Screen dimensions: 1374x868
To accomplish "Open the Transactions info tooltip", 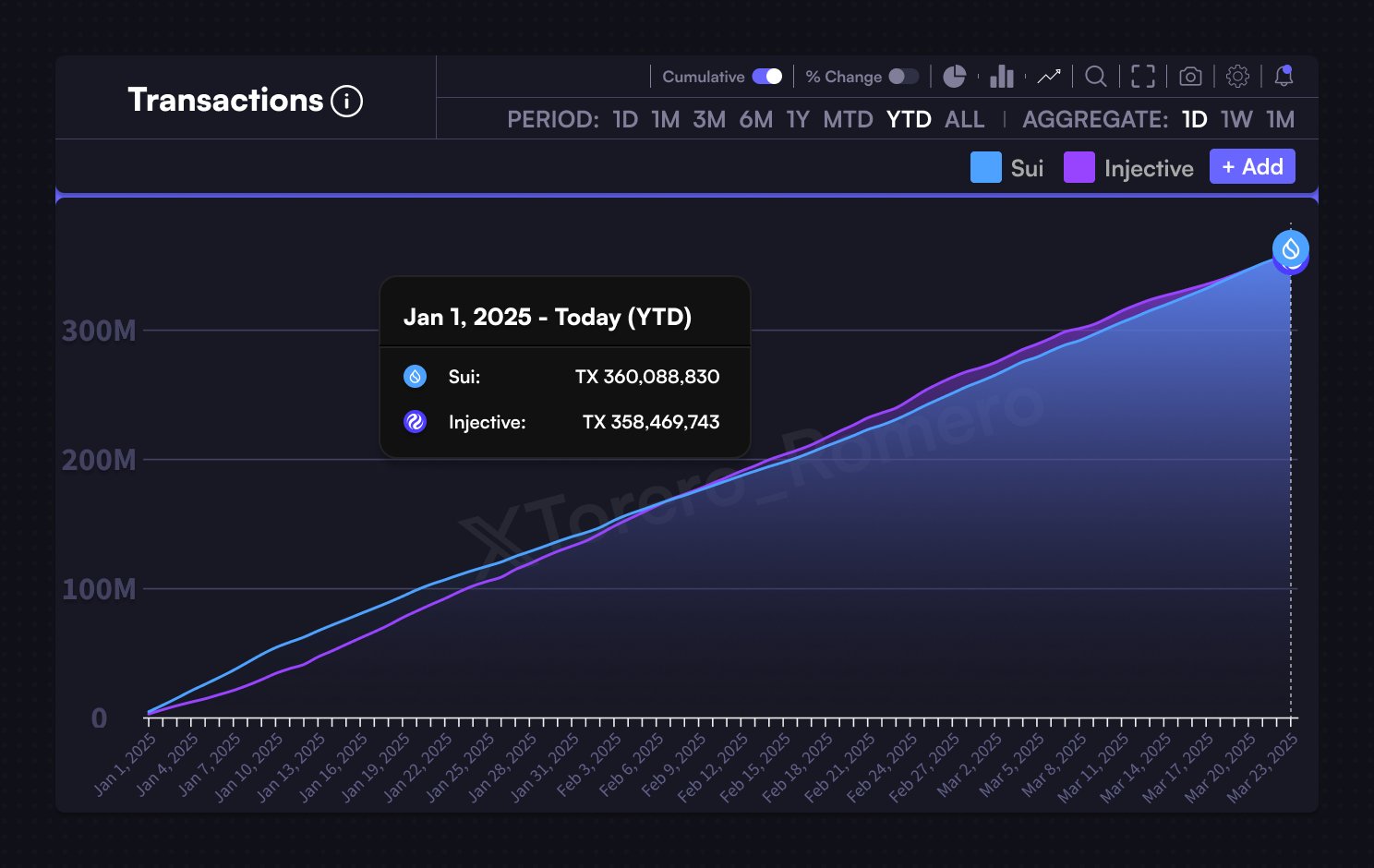I will click(346, 102).
